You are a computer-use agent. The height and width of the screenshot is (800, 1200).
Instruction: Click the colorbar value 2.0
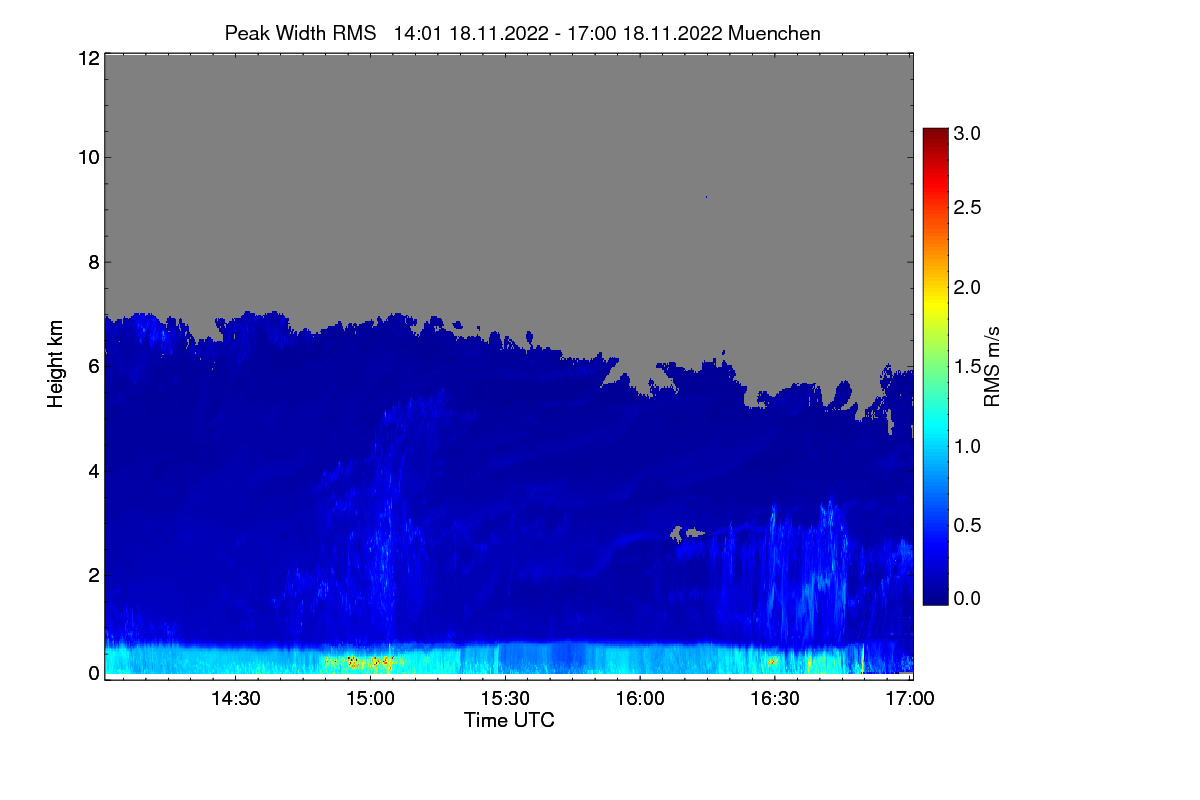click(x=967, y=288)
